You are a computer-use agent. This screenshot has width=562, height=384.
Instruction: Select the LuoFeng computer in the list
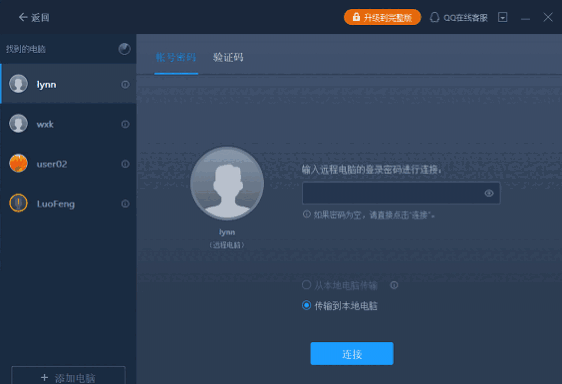pos(68,203)
